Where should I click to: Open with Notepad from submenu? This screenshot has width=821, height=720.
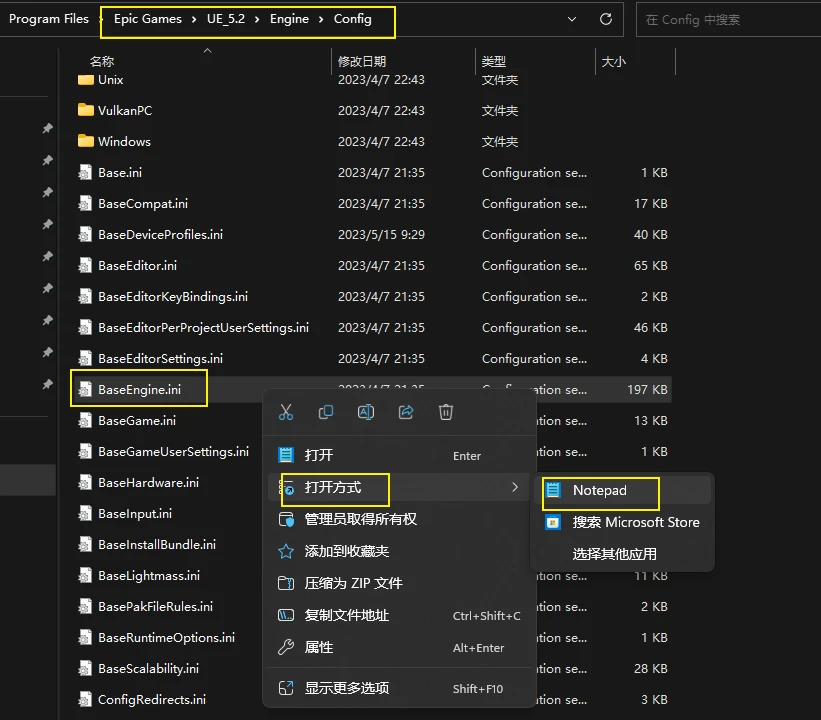click(623, 490)
